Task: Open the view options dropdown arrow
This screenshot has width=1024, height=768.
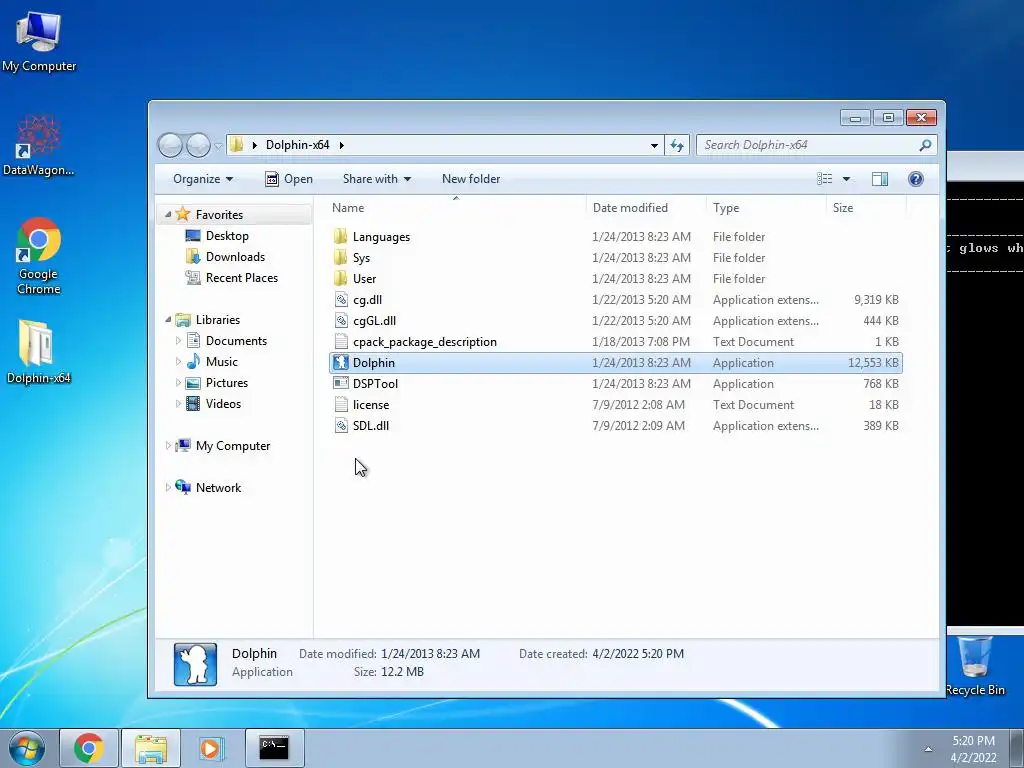Action: coord(846,179)
